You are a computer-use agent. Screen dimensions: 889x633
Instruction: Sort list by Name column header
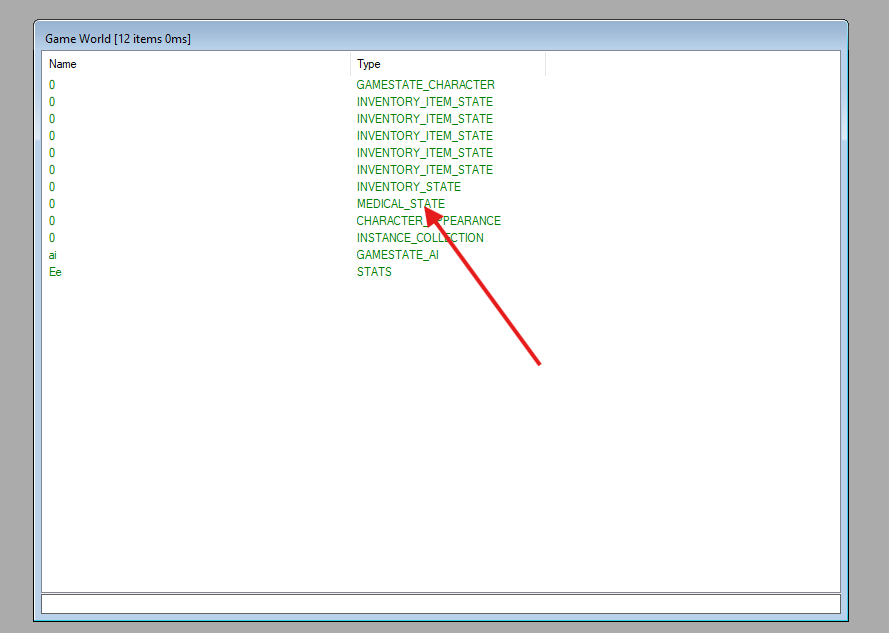tap(196, 64)
